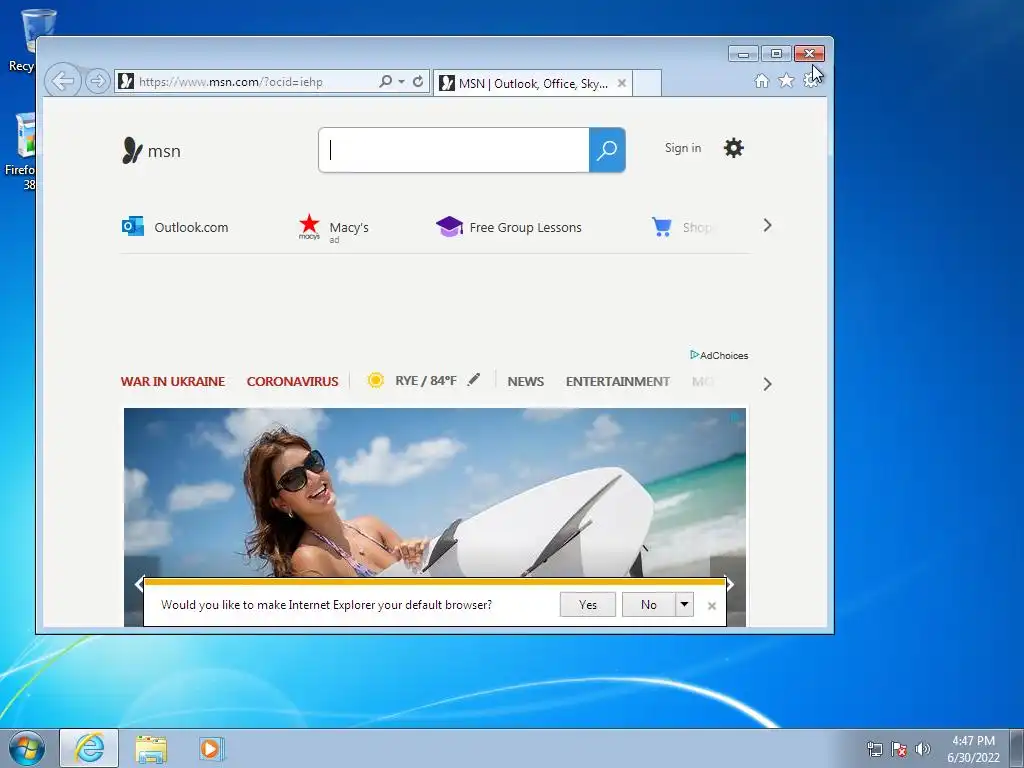
Task: Click the AdChoices link
Action: tap(719, 355)
